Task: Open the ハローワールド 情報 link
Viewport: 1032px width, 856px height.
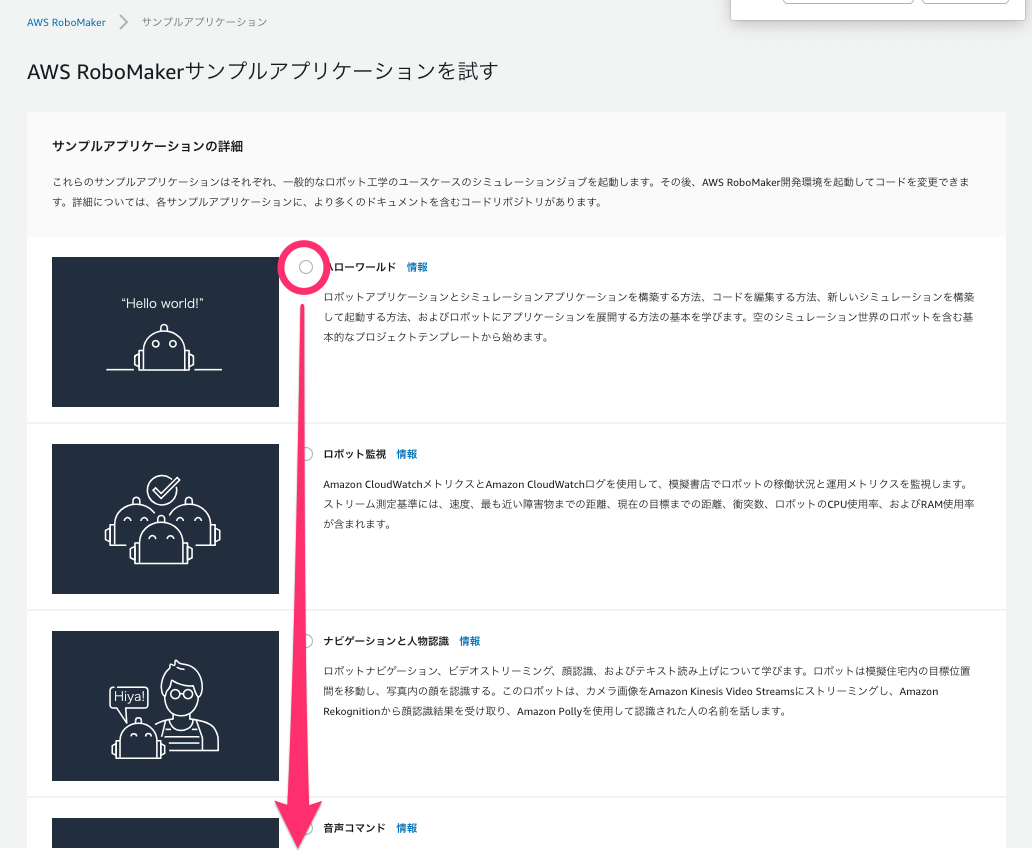Action: tap(419, 267)
